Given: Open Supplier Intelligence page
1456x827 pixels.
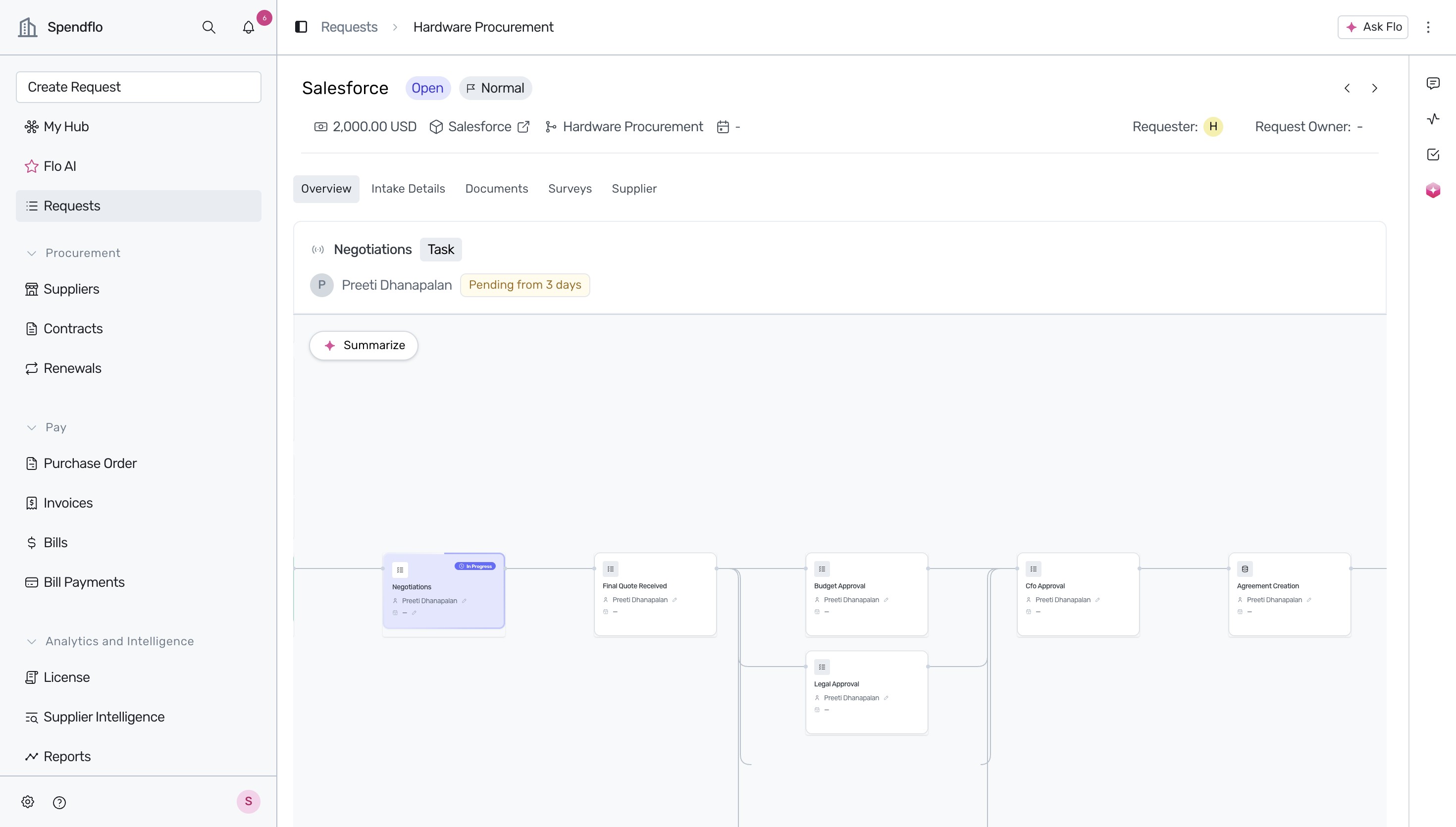Looking at the screenshot, I should 139,718.
